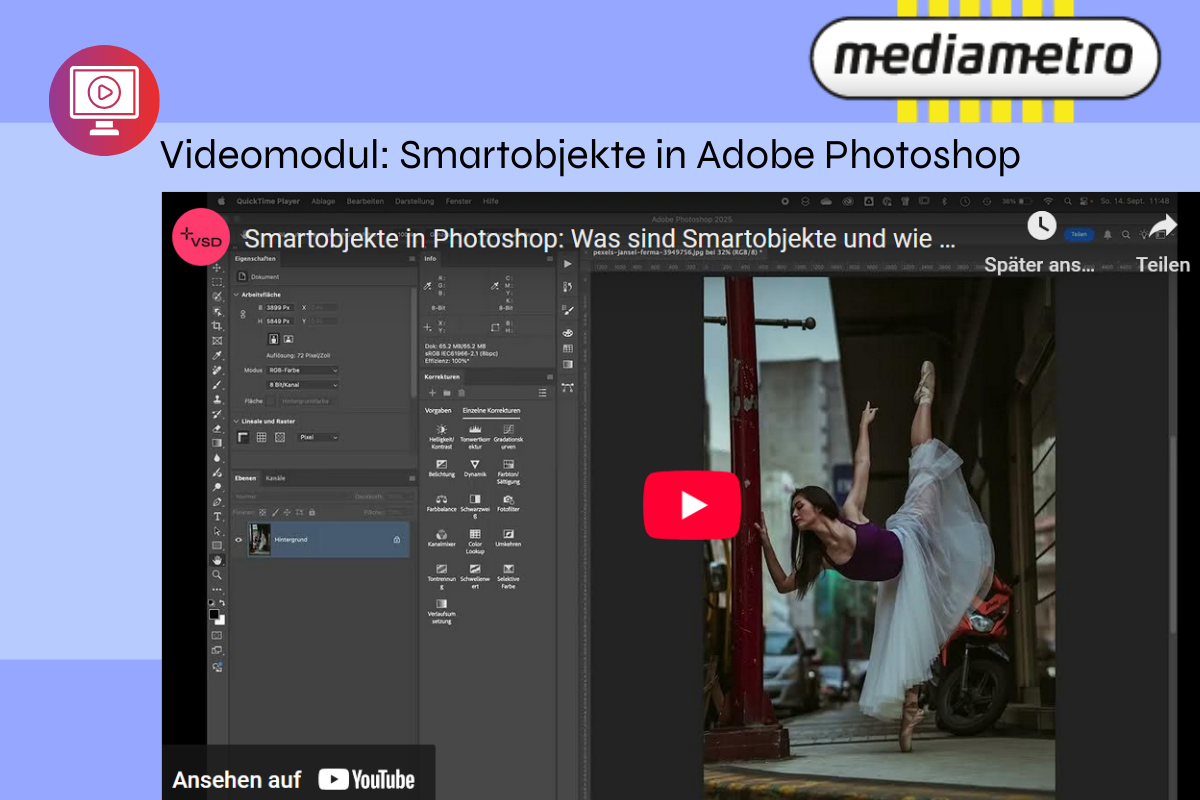Switch to the Kanäle tab
The height and width of the screenshot is (800, 1200).
click(x=275, y=479)
